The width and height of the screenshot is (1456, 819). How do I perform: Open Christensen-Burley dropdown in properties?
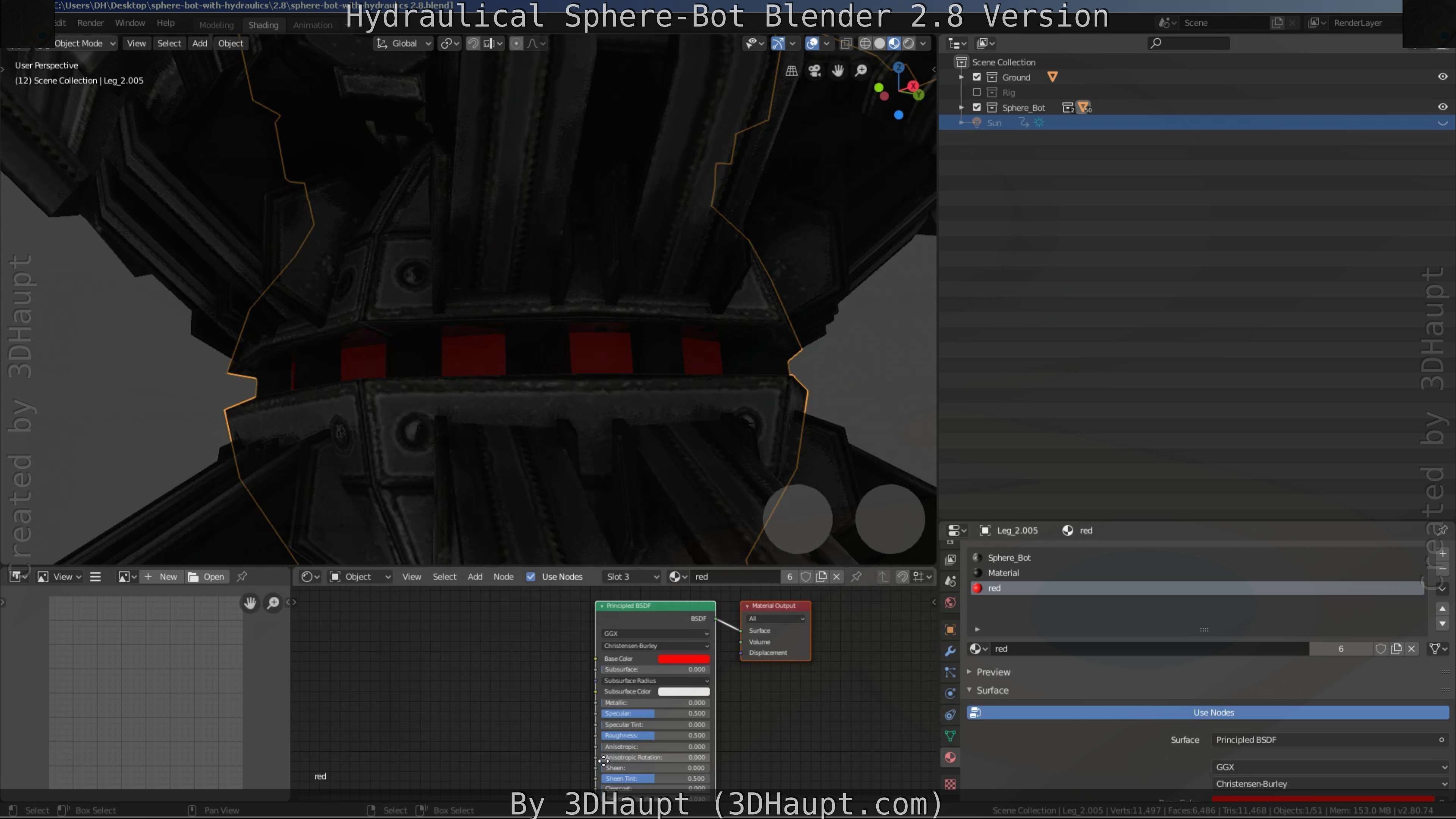[x=1330, y=784]
